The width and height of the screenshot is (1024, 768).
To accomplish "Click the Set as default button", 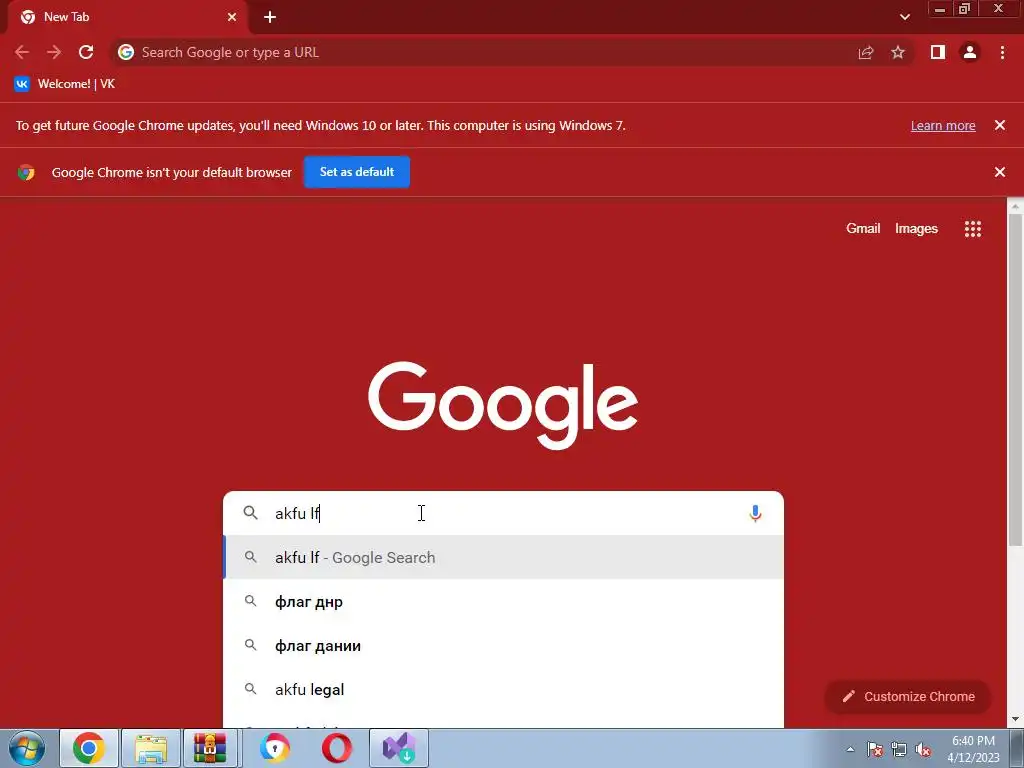I will point(357,172).
